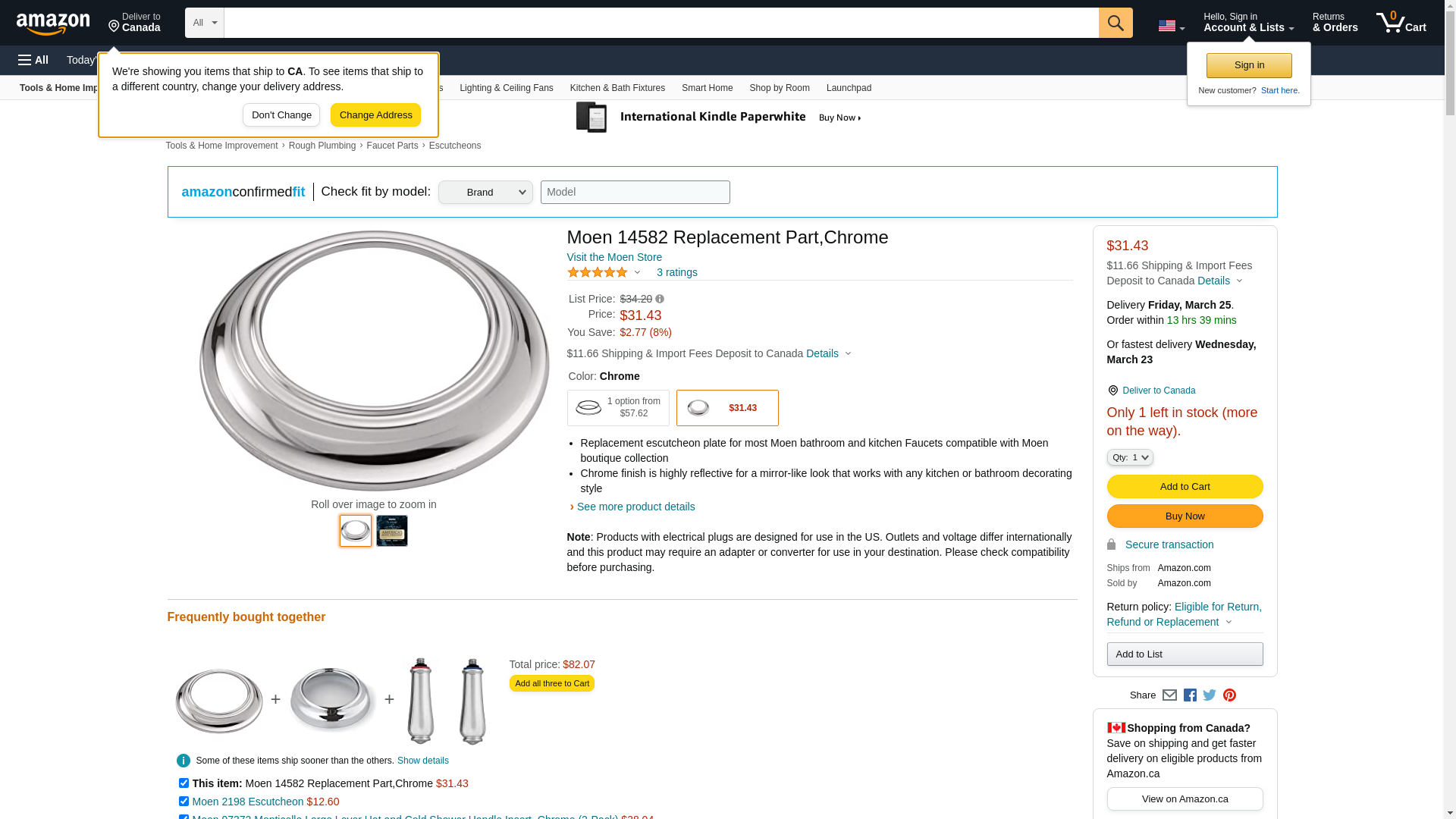Screen dimensions: 1456x819
Task: Click the Amazon logo
Action: pyautogui.click(x=53, y=24)
